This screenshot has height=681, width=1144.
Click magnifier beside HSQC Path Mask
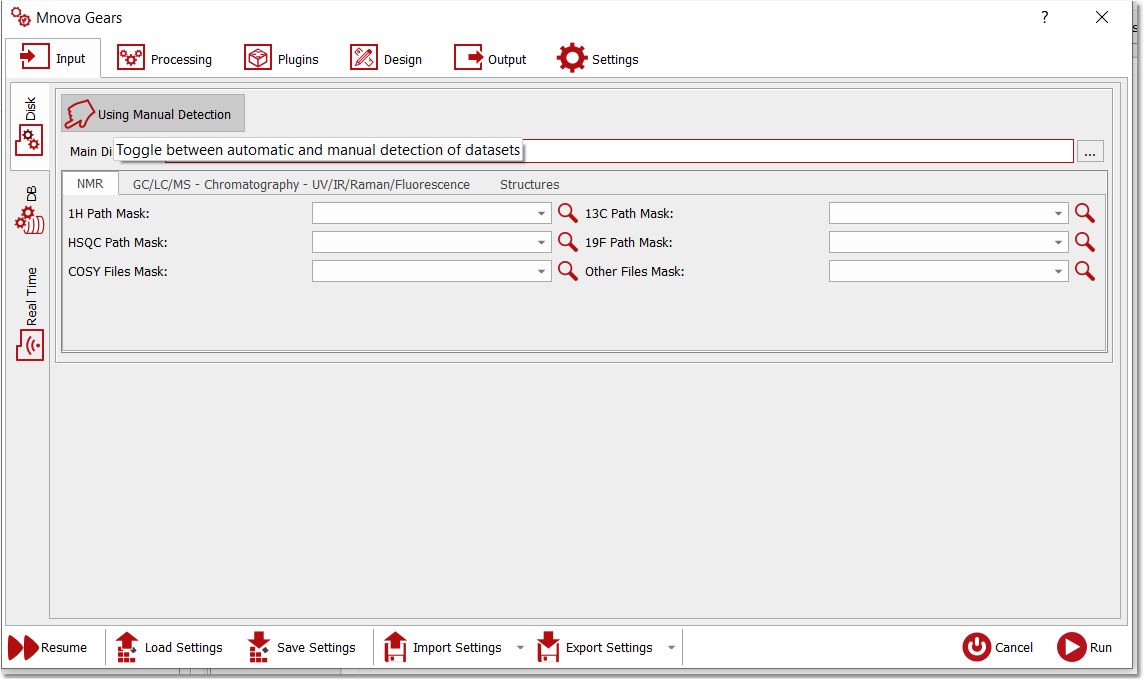tap(568, 242)
